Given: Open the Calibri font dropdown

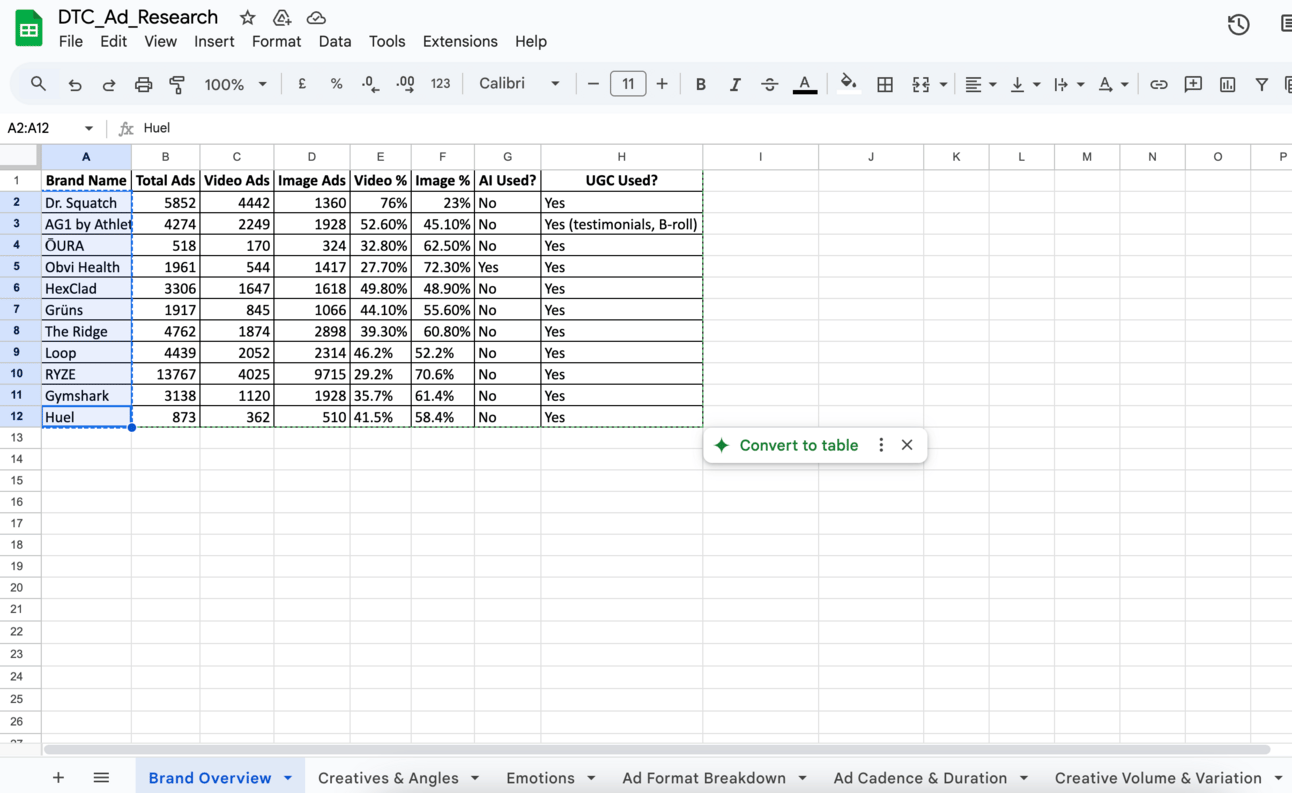Looking at the screenshot, I should coord(519,84).
